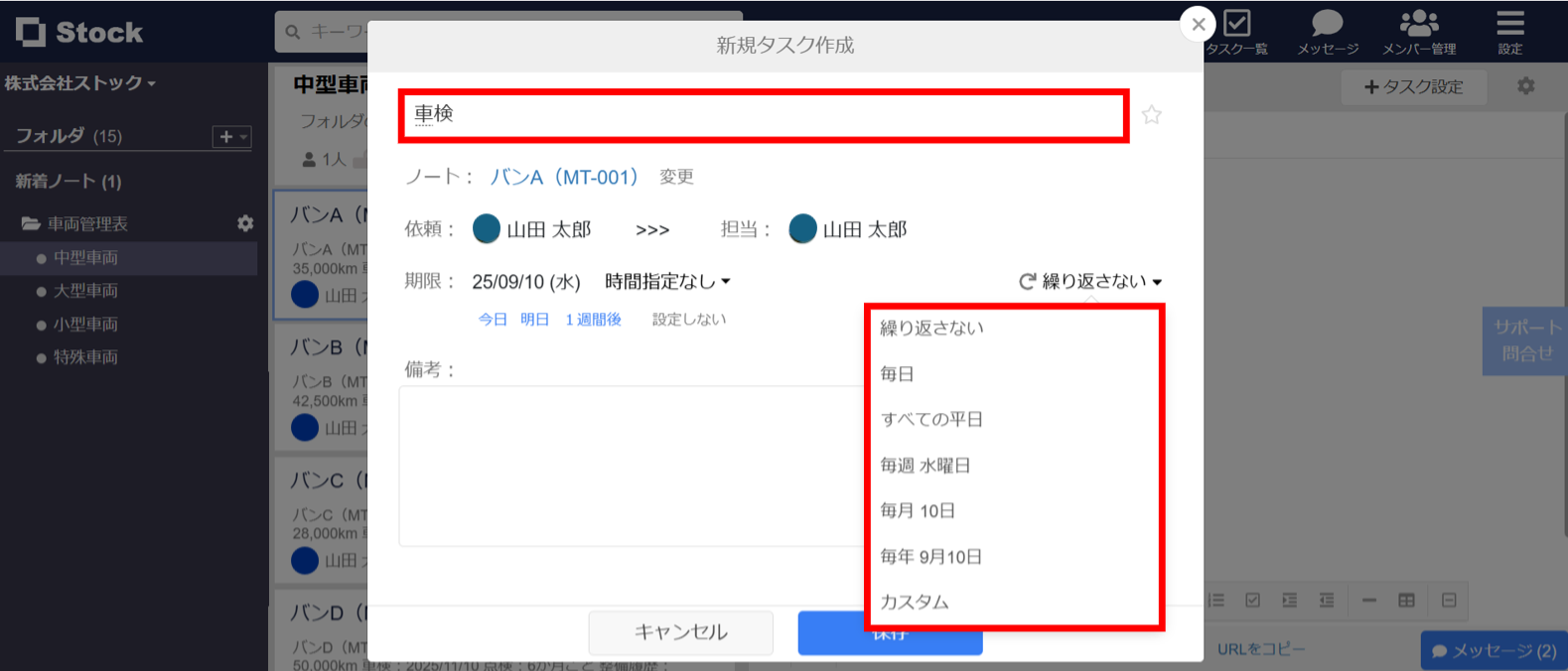Image resolution: width=1568 pixels, height=671 pixels.
Task: Open the メッセージ speech bubble icon
Action: tap(1327, 23)
